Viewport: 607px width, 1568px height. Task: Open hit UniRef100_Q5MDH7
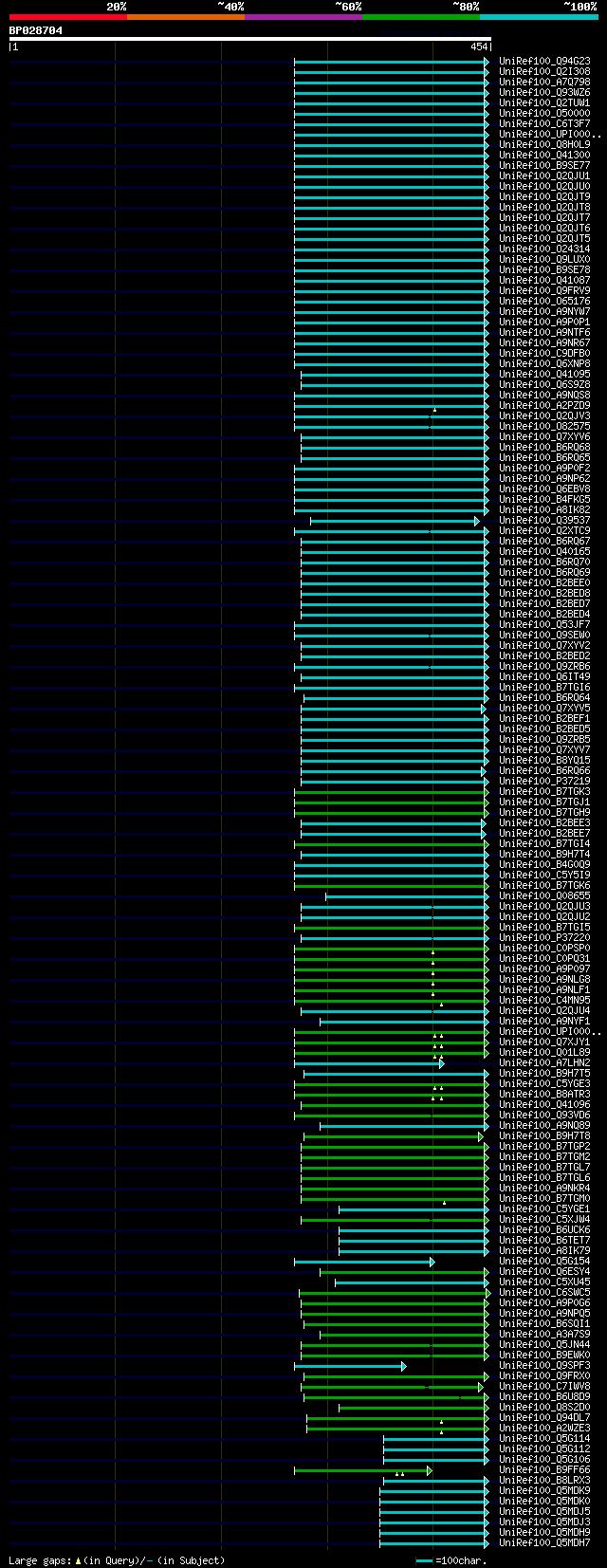pyautogui.click(x=544, y=1543)
